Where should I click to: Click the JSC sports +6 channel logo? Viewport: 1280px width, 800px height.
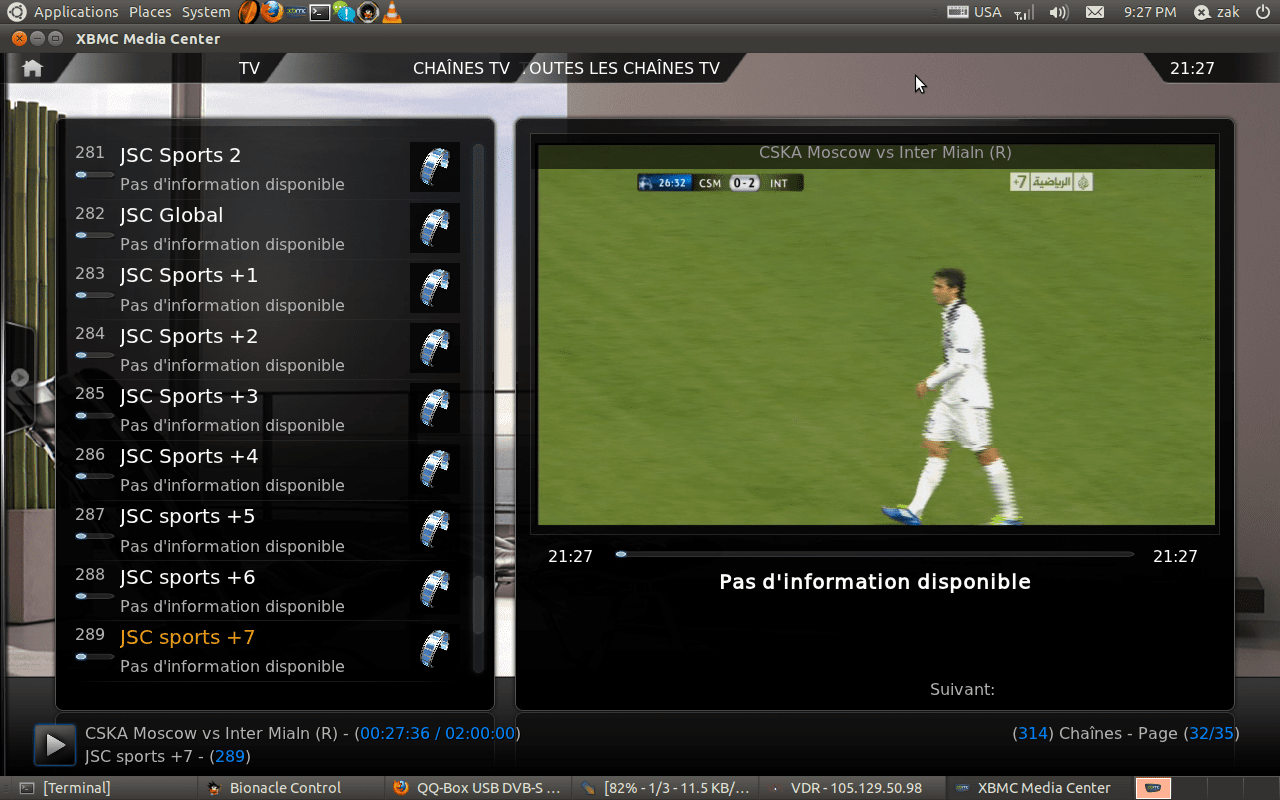click(x=435, y=589)
